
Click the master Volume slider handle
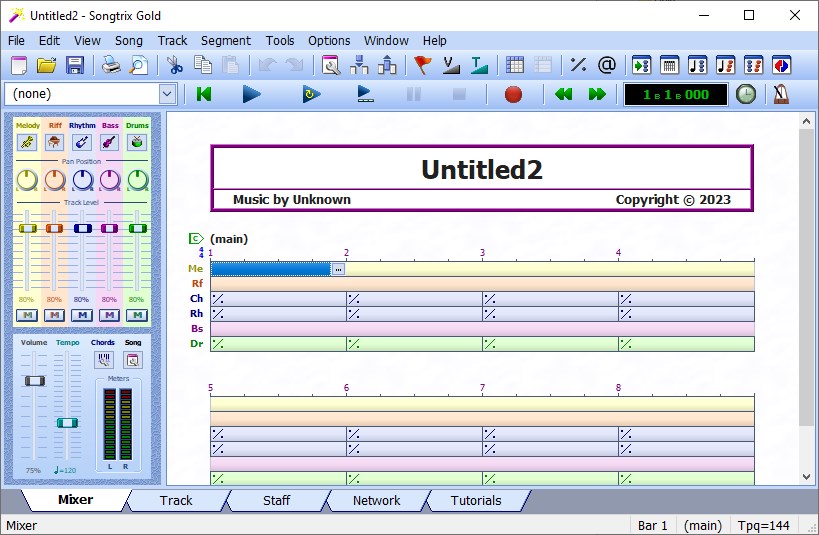(x=35, y=381)
